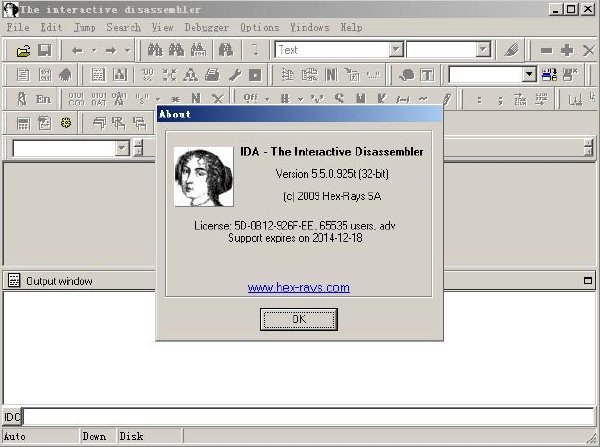600x447 pixels.
Task: Click the converging arrows icon
Action: [x=169, y=75]
